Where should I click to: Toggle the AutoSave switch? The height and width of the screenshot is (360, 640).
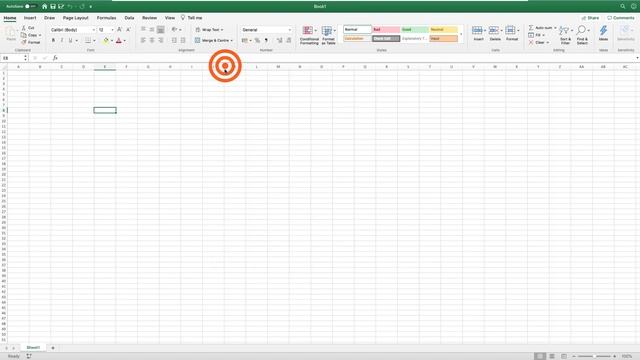(x=30, y=7)
